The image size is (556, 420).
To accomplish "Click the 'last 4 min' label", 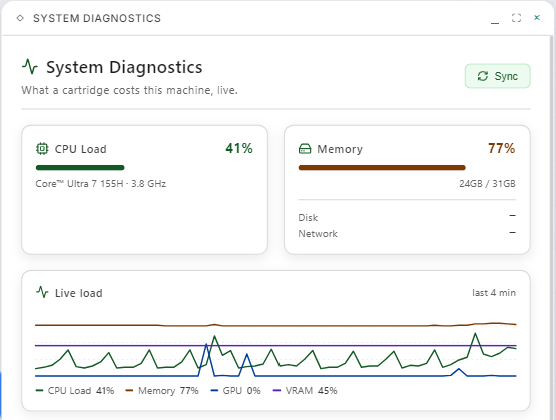I will tap(494, 293).
